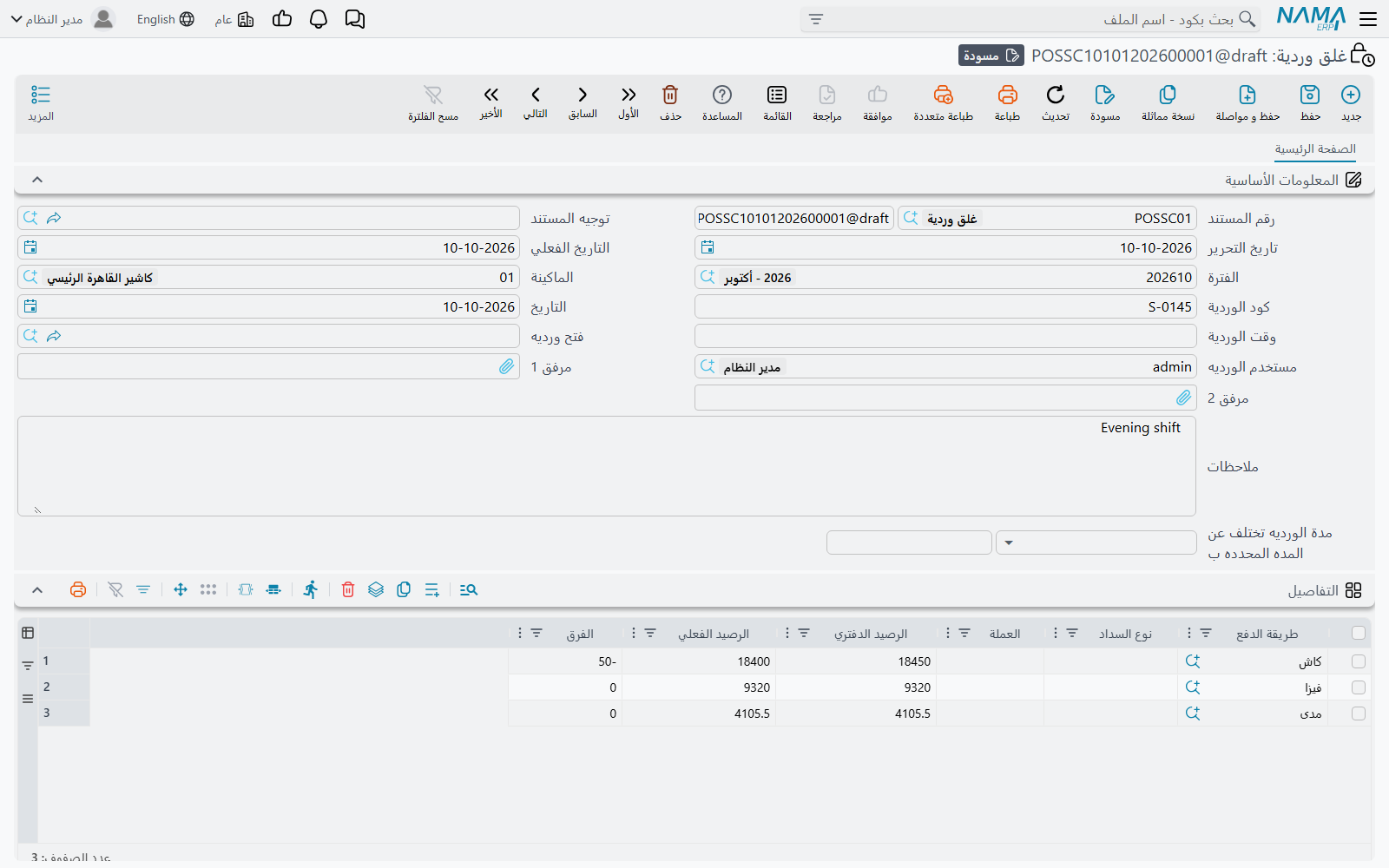Open column options menu for الفرق column
Viewport: 1389px width, 868px height.
pyautogui.click(x=520, y=634)
